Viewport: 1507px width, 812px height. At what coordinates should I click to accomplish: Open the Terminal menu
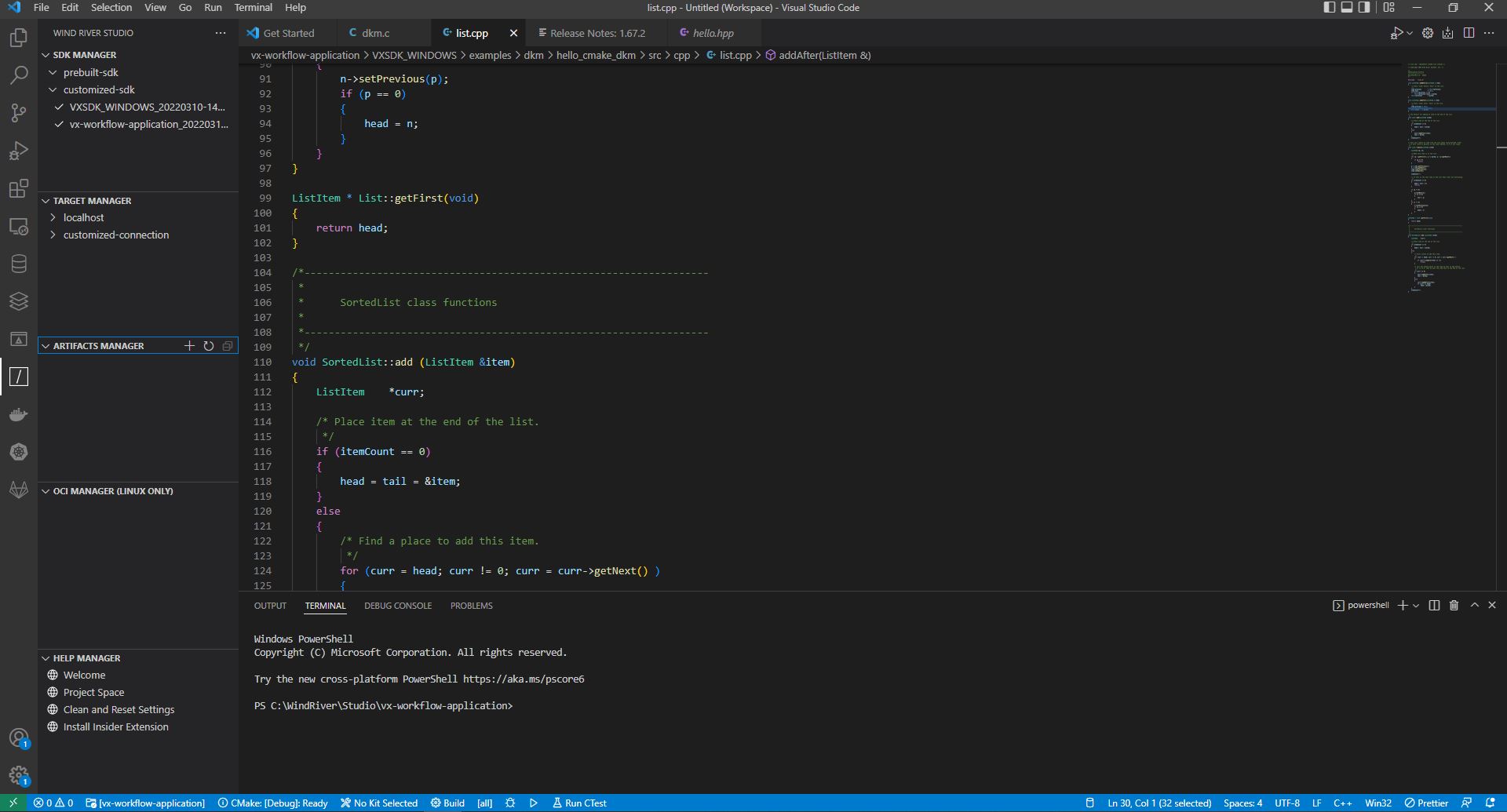pyautogui.click(x=253, y=8)
